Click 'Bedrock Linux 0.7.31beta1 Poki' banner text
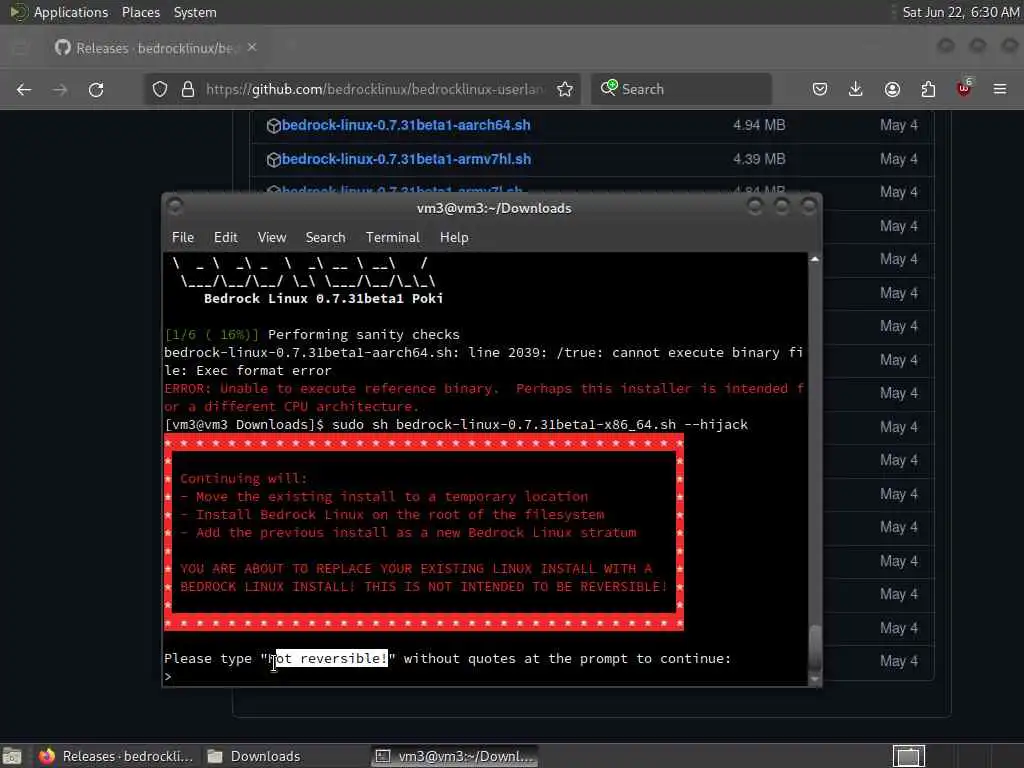Screen dimensions: 1024x768 pos(323,298)
